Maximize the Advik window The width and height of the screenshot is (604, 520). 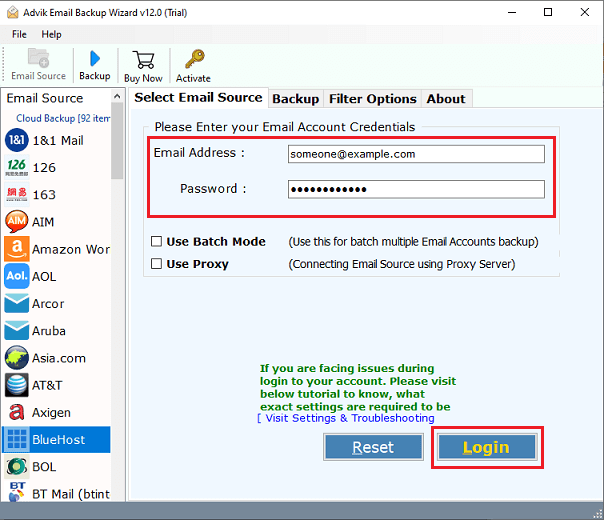(548, 12)
